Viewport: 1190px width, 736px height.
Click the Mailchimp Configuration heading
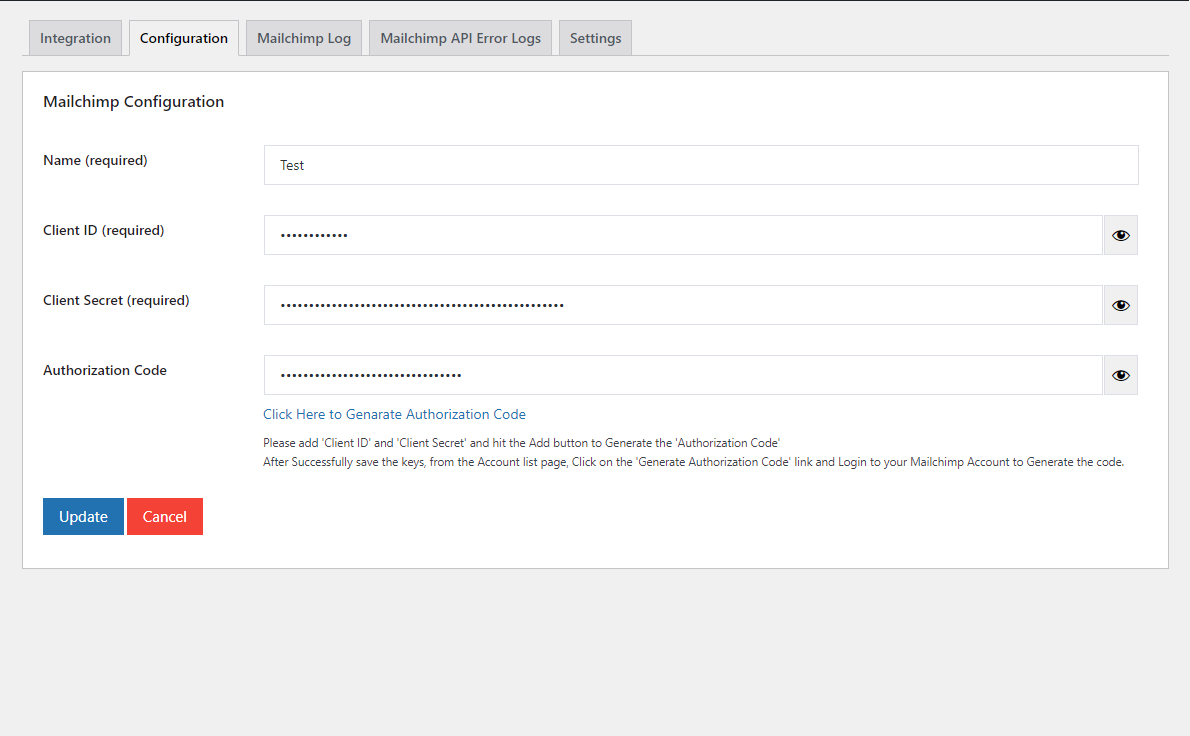click(134, 102)
